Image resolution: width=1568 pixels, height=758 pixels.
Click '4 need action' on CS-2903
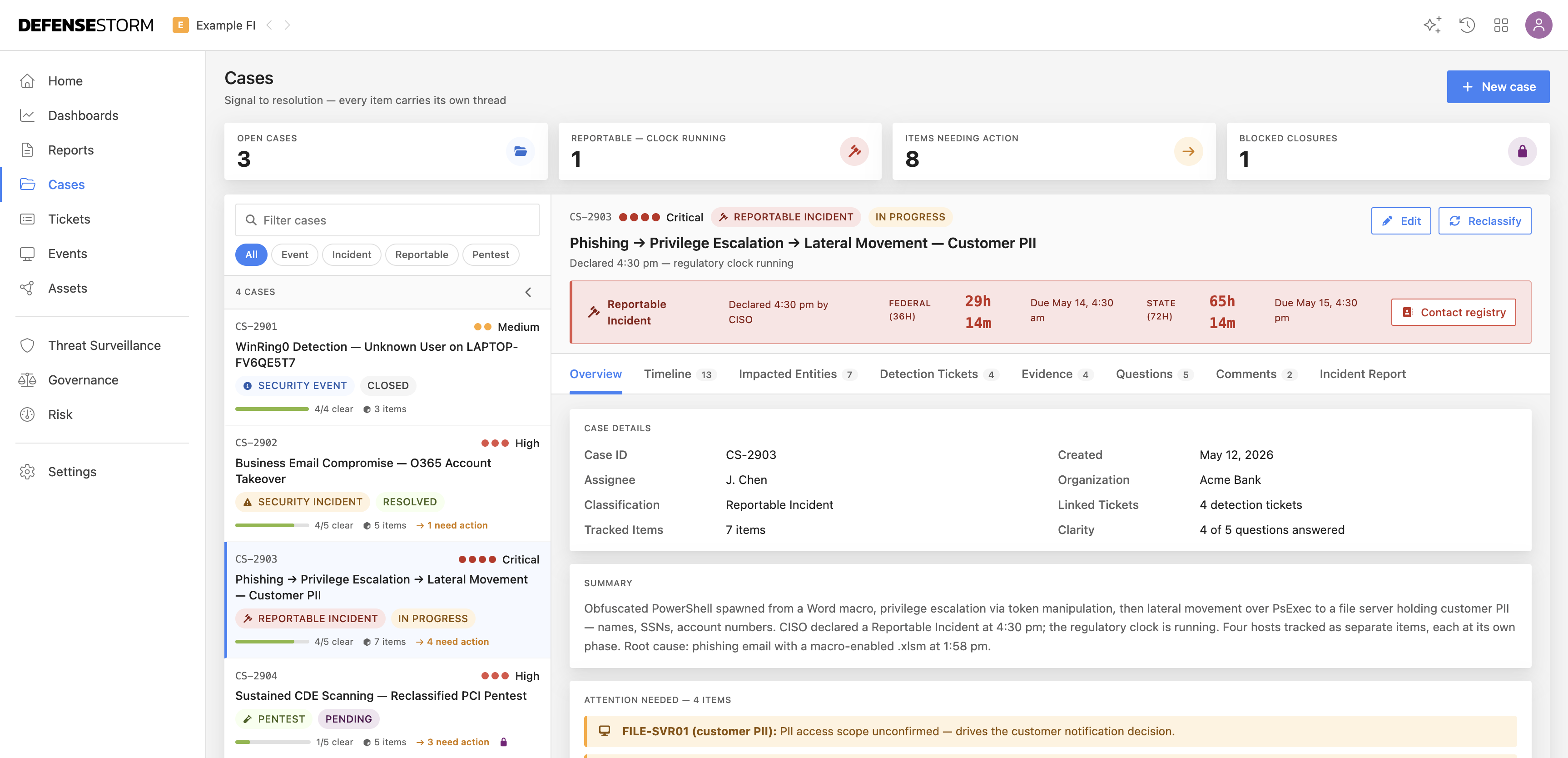coord(452,642)
